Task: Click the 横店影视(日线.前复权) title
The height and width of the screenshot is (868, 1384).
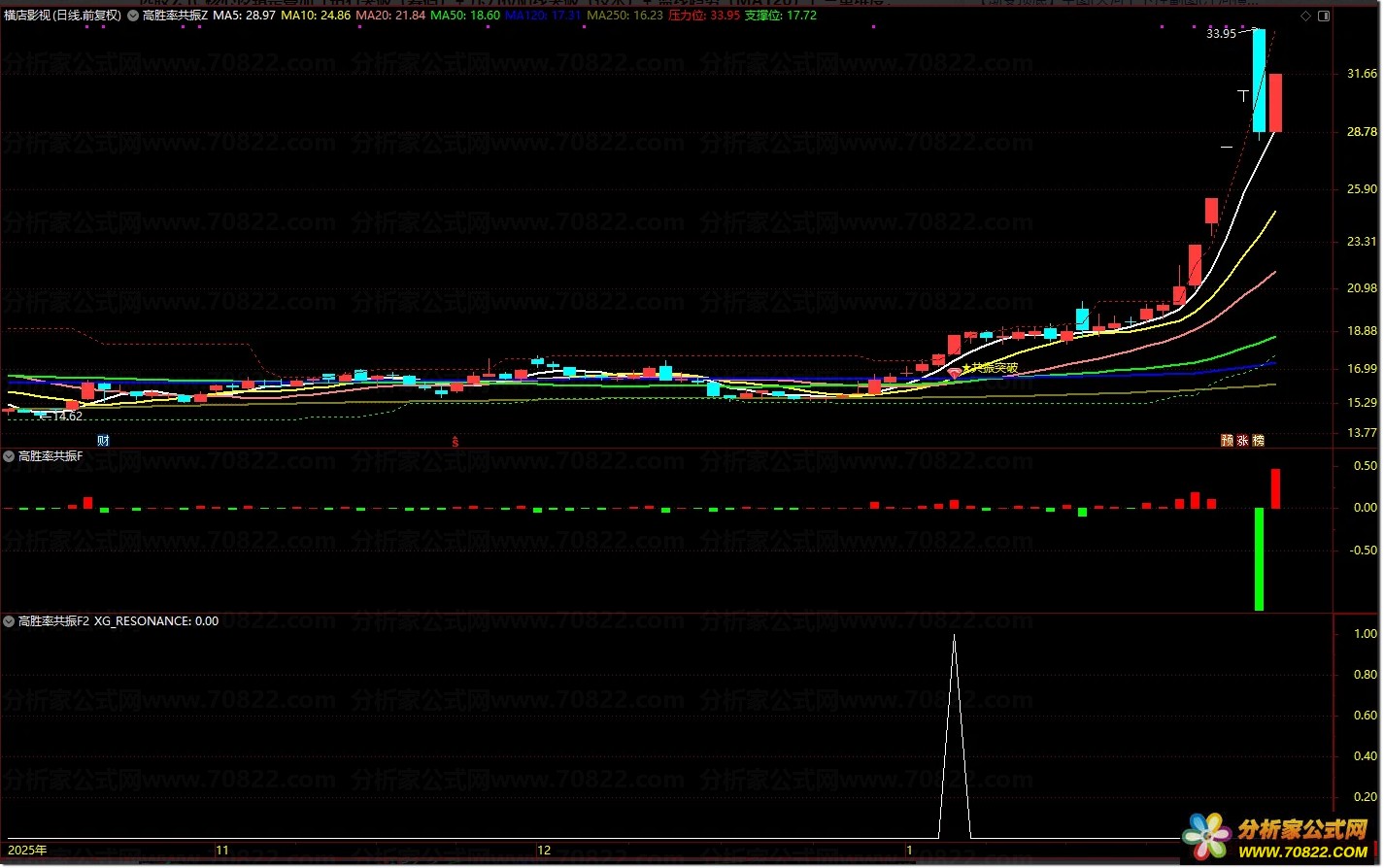Action: pyautogui.click(x=63, y=16)
